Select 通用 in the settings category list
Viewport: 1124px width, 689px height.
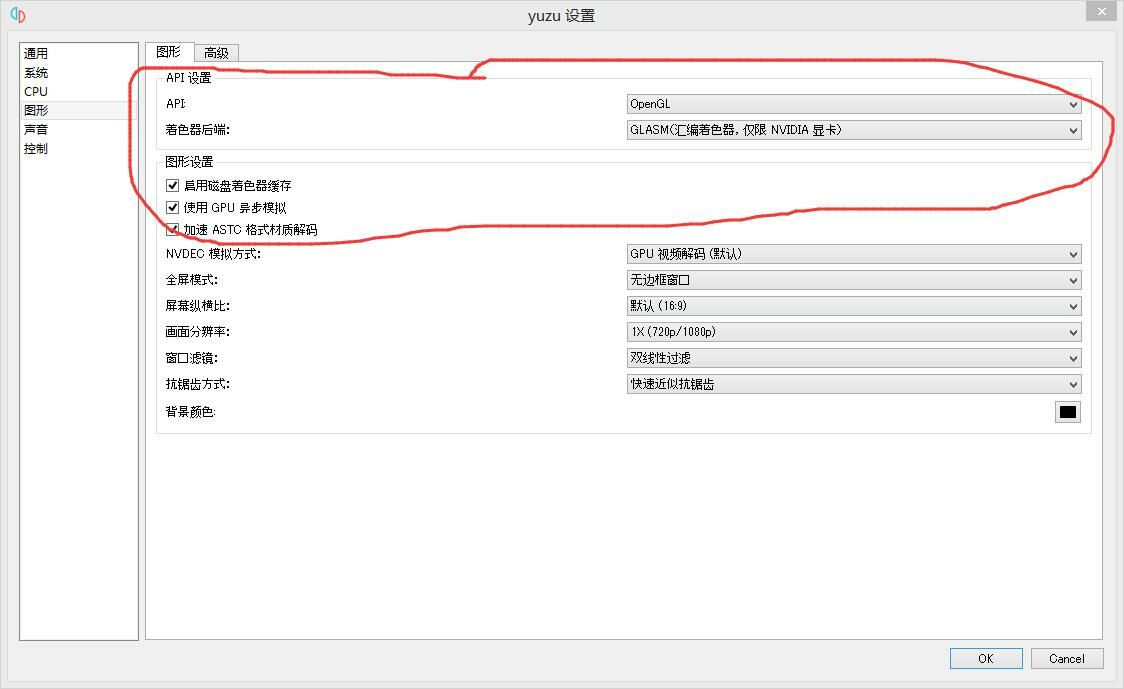click(x=36, y=54)
